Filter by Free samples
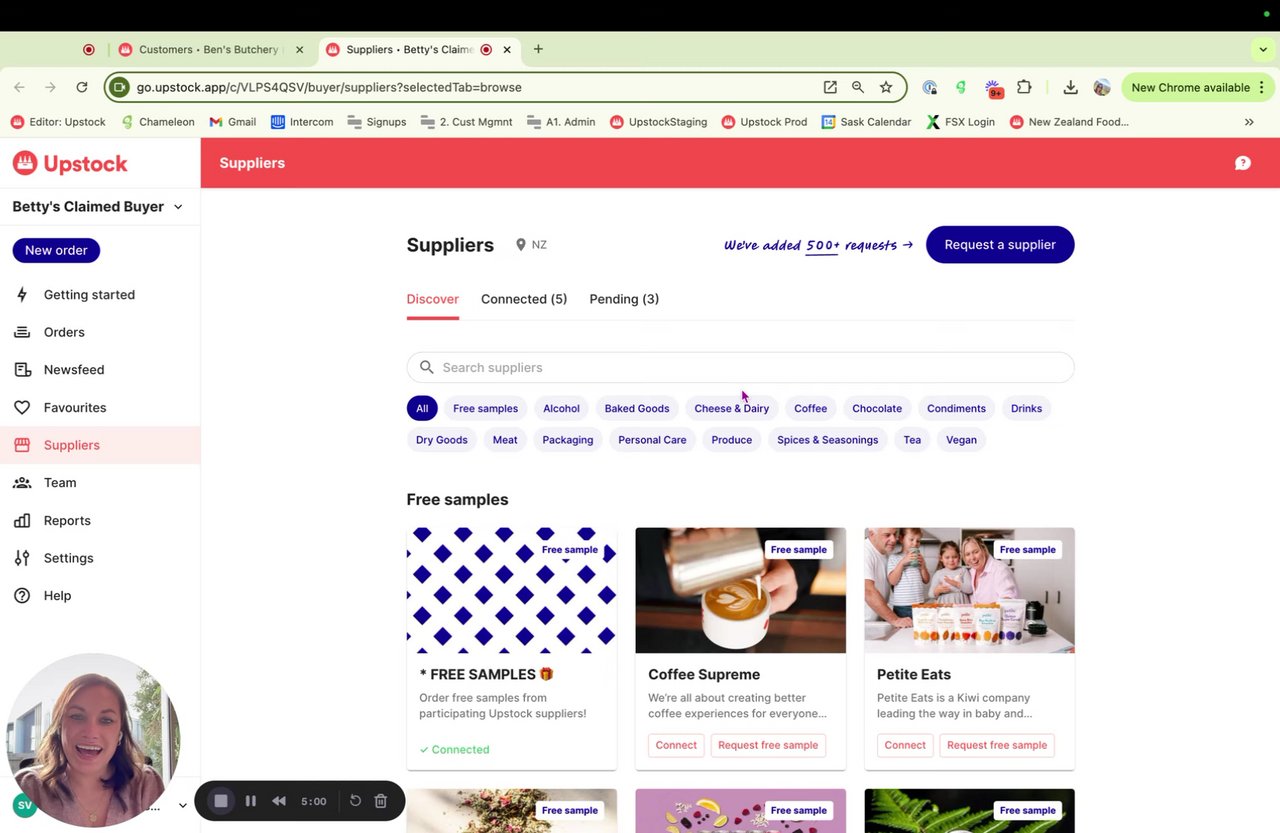The width and height of the screenshot is (1280, 833). [485, 408]
